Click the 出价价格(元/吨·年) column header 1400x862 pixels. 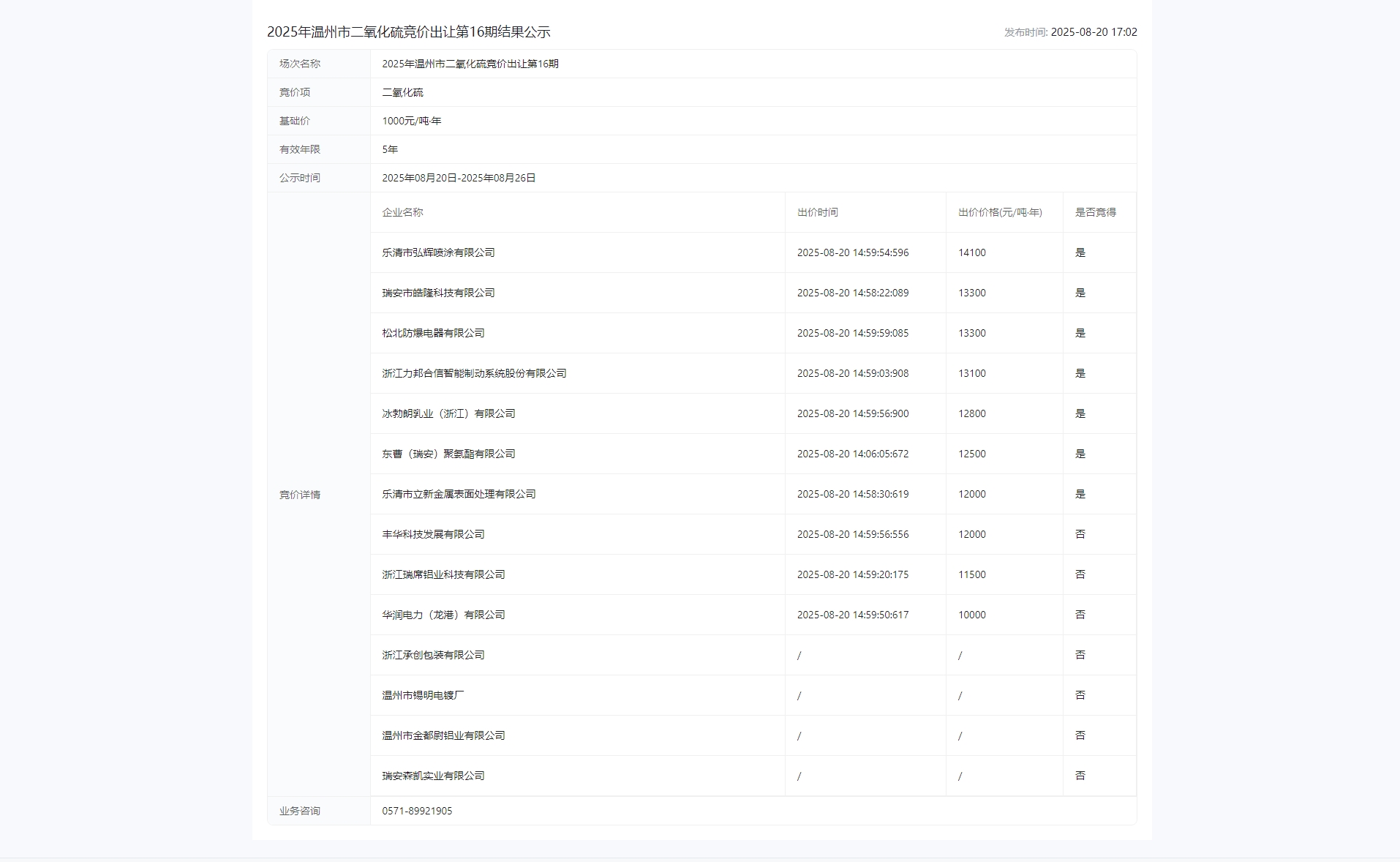pos(1000,212)
